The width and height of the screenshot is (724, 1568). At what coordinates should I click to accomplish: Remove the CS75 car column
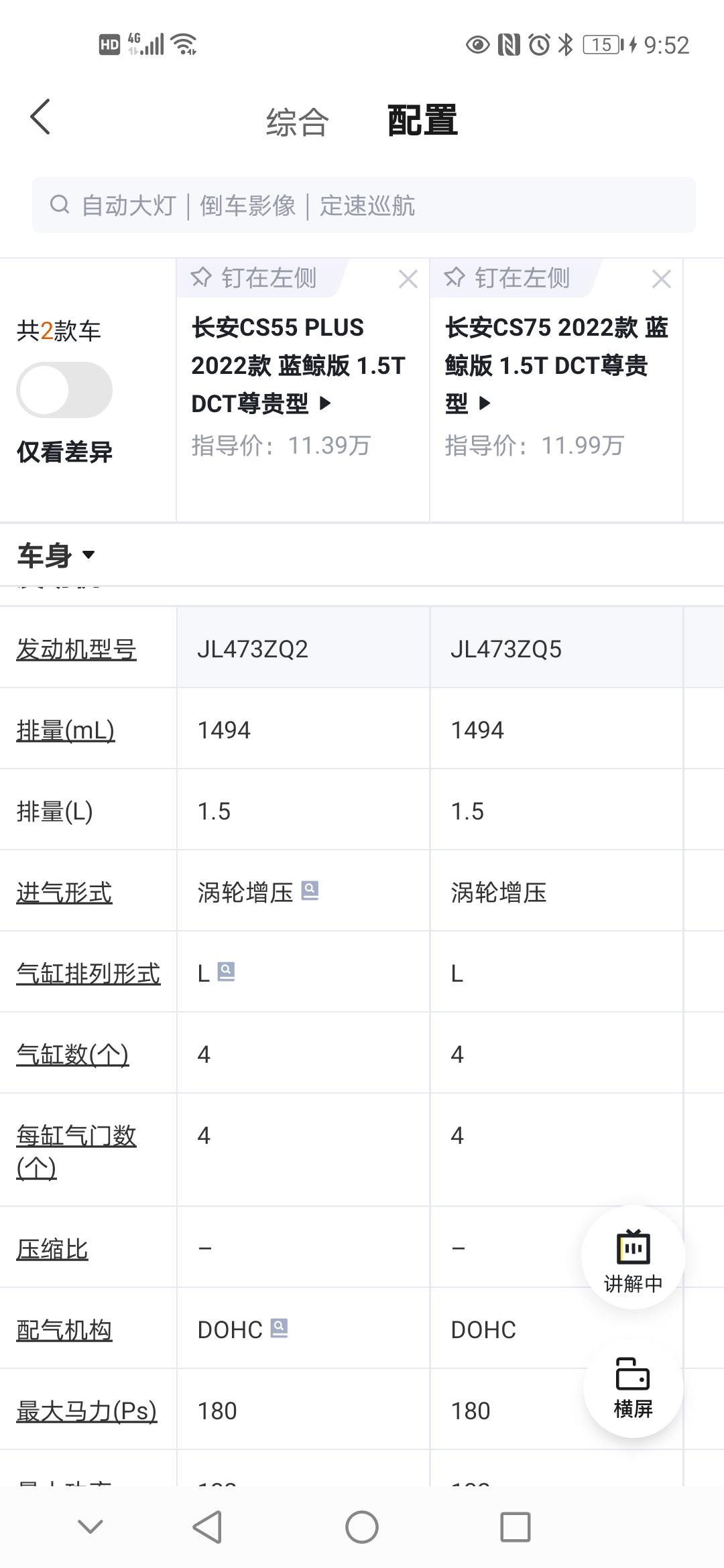[662, 279]
